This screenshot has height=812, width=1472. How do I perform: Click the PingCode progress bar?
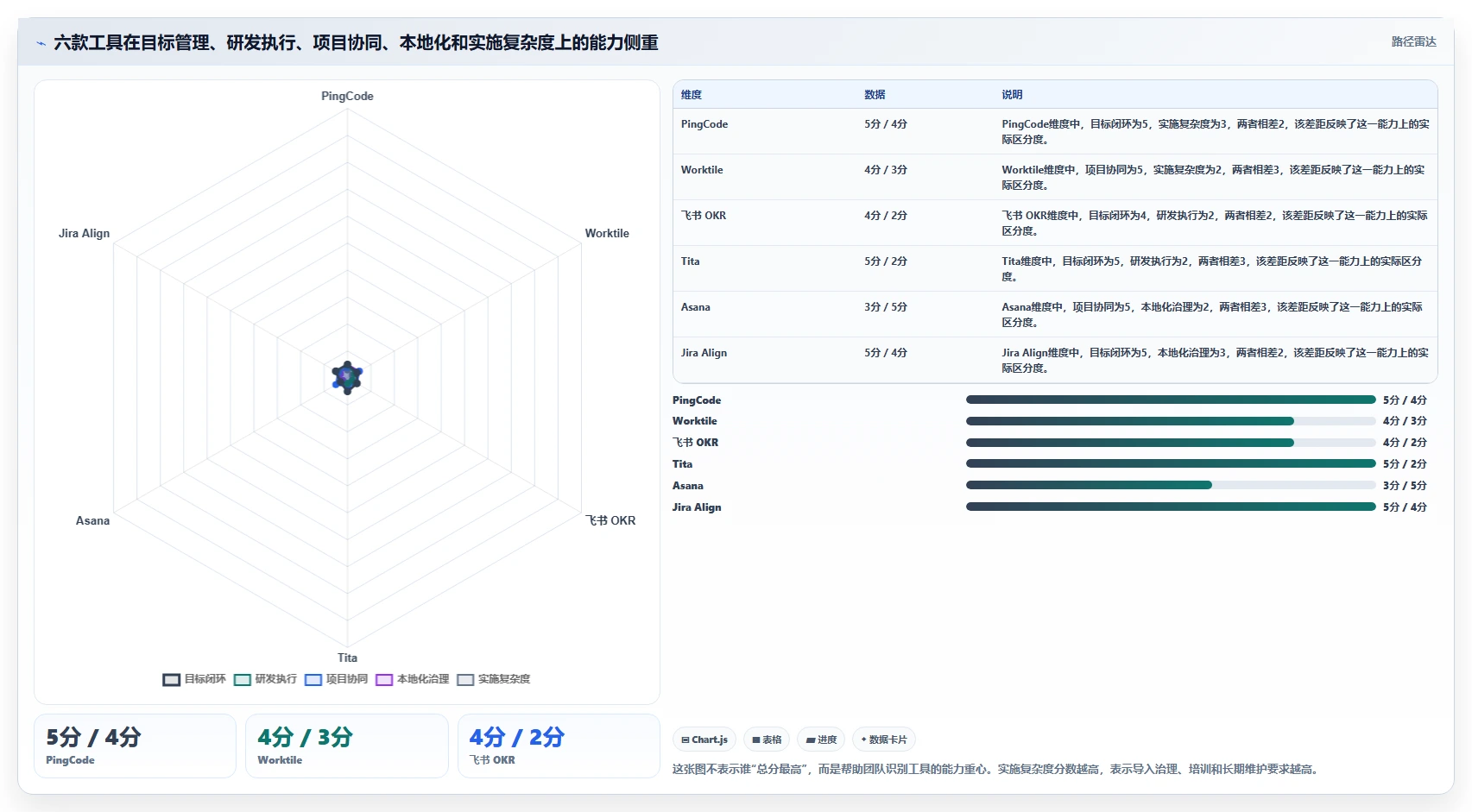[1171, 400]
